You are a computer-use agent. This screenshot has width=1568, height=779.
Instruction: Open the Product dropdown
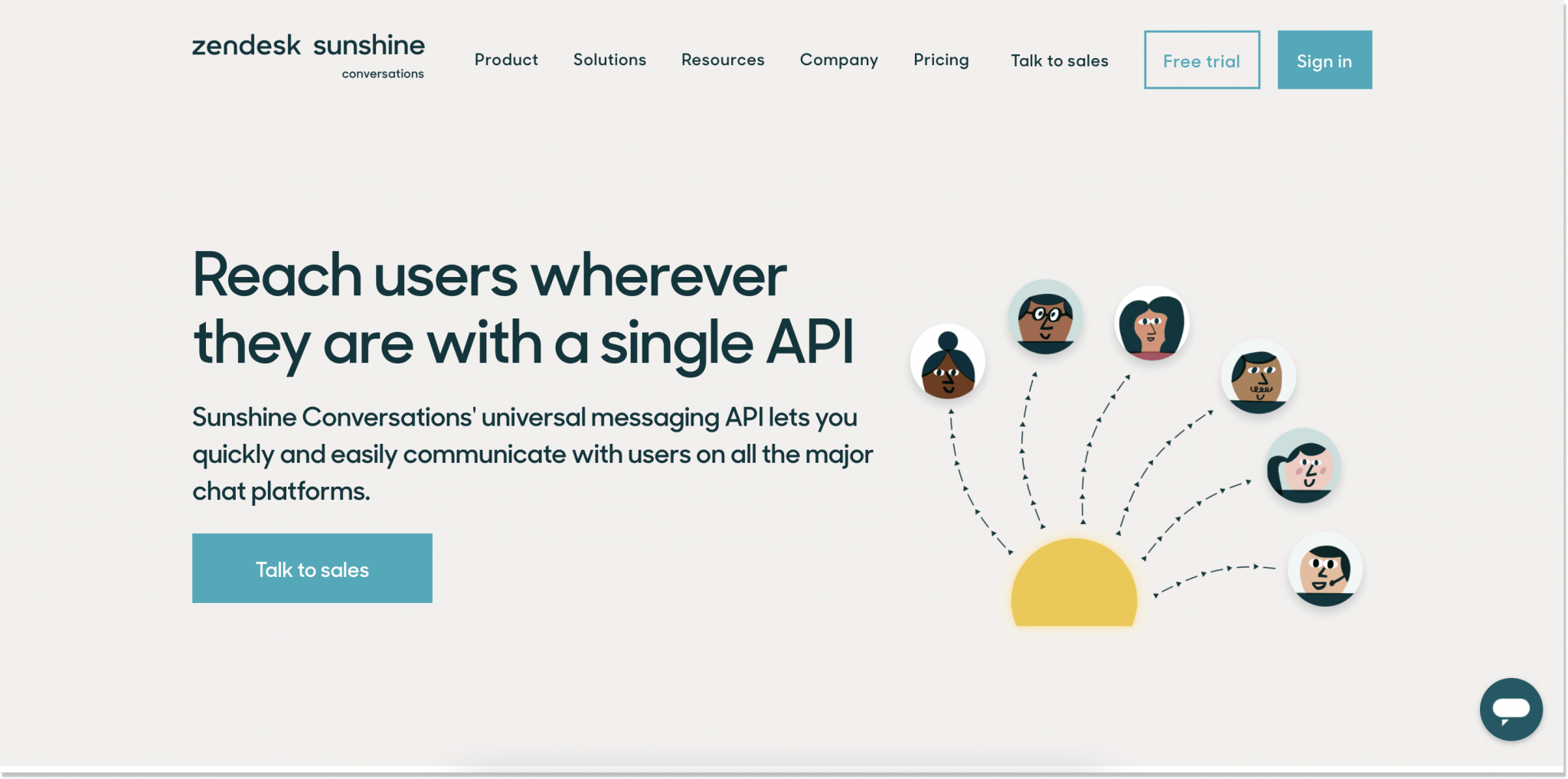pyautogui.click(x=506, y=60)
